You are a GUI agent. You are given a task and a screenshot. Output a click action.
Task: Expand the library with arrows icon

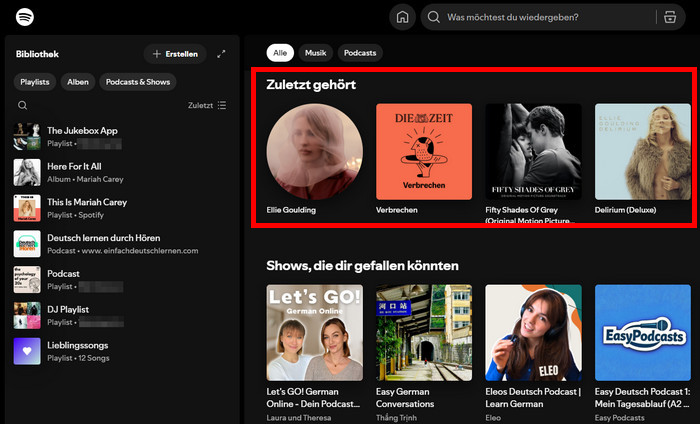221,54
